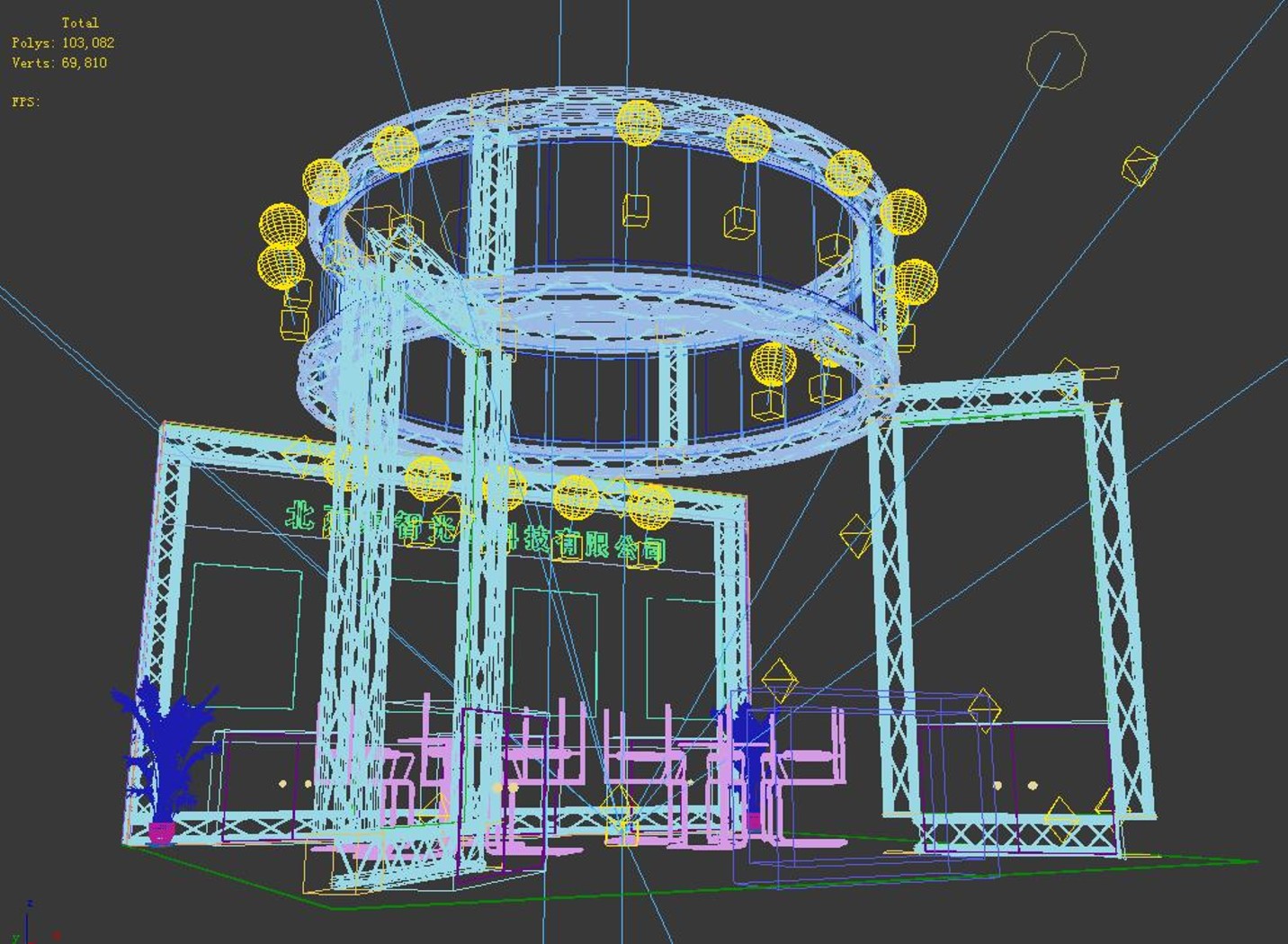Click the yellow cube helper beside the octagon

tap(1139, 167)
